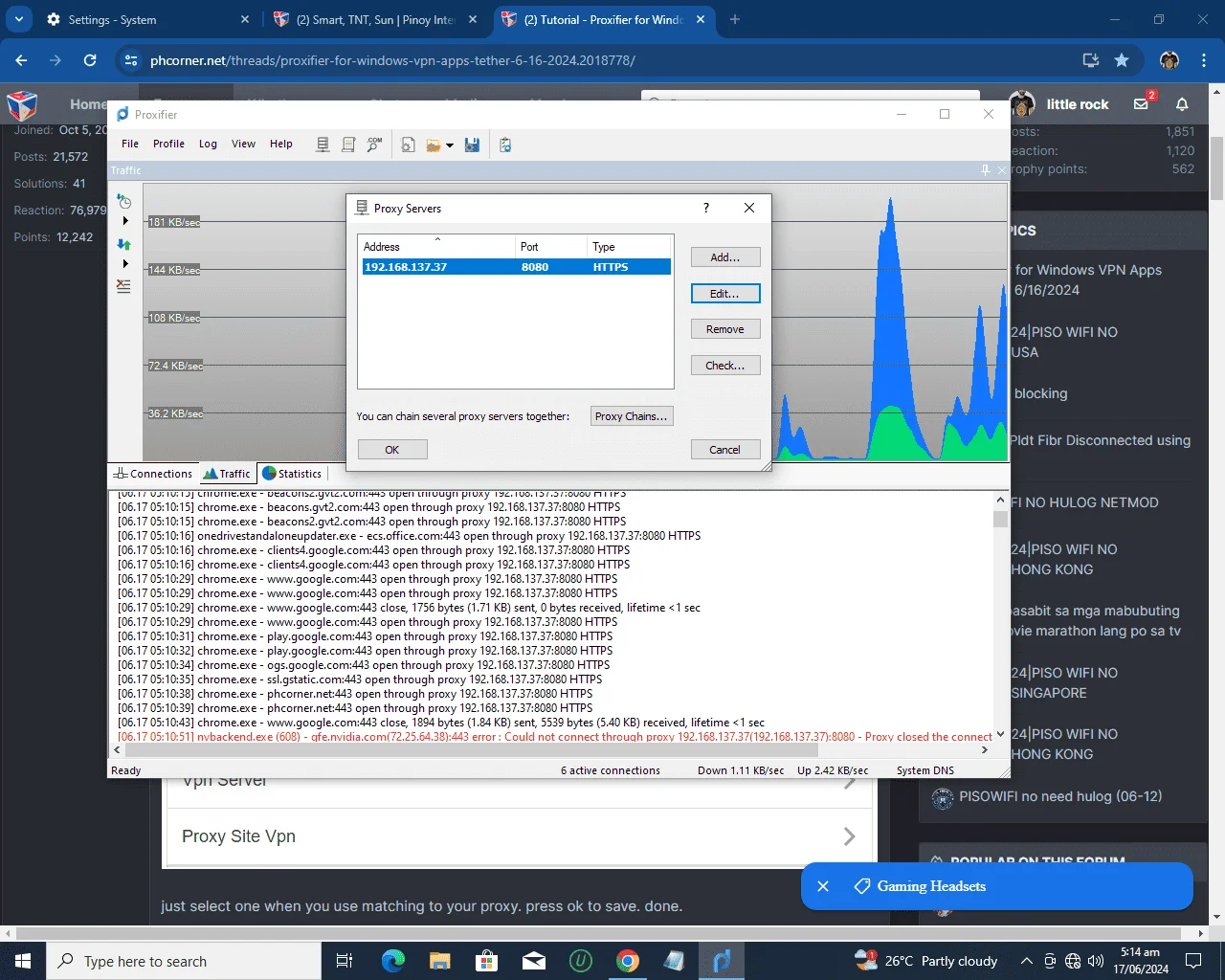Image resolution: width=1225 pixels, height=980 pixels.
Task: Click "6 active connections" in status bar
Action: click(611, 770)
